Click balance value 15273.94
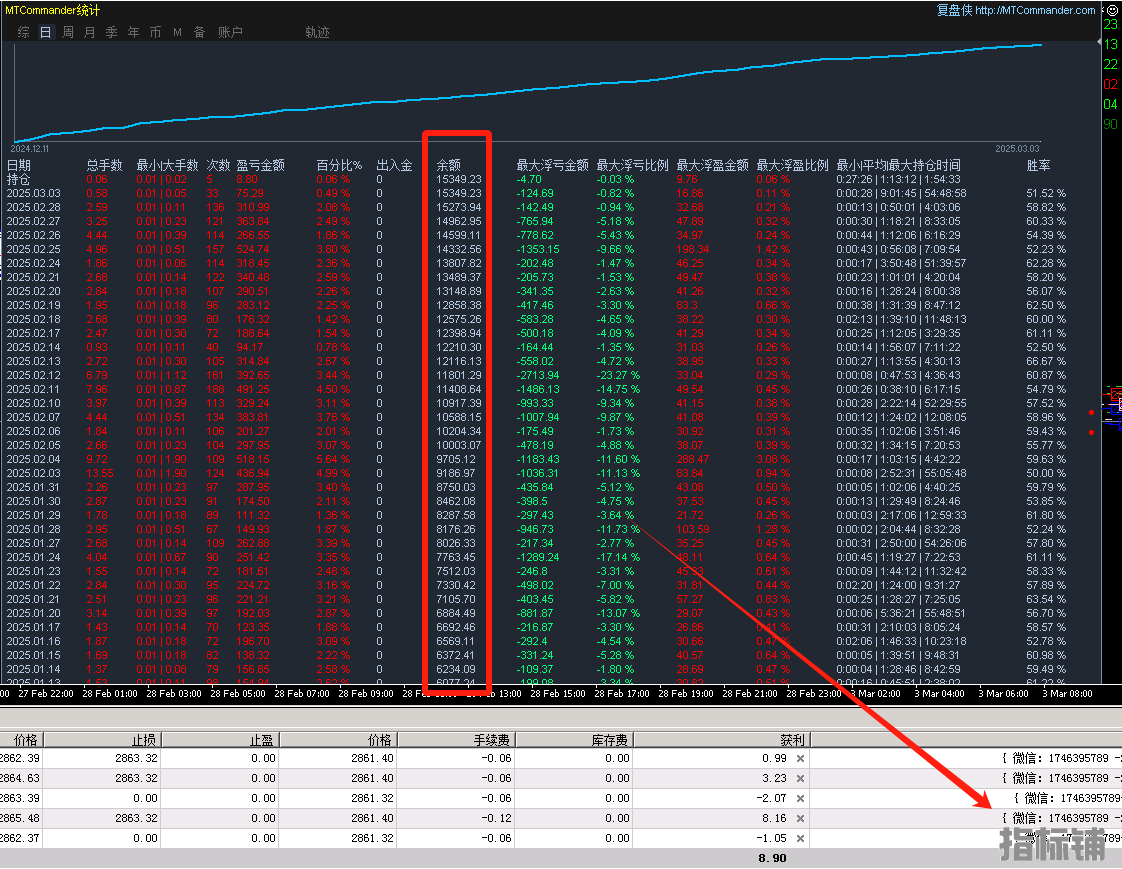The width and height of the screenshot is (1122, 869). pos(459,208)
